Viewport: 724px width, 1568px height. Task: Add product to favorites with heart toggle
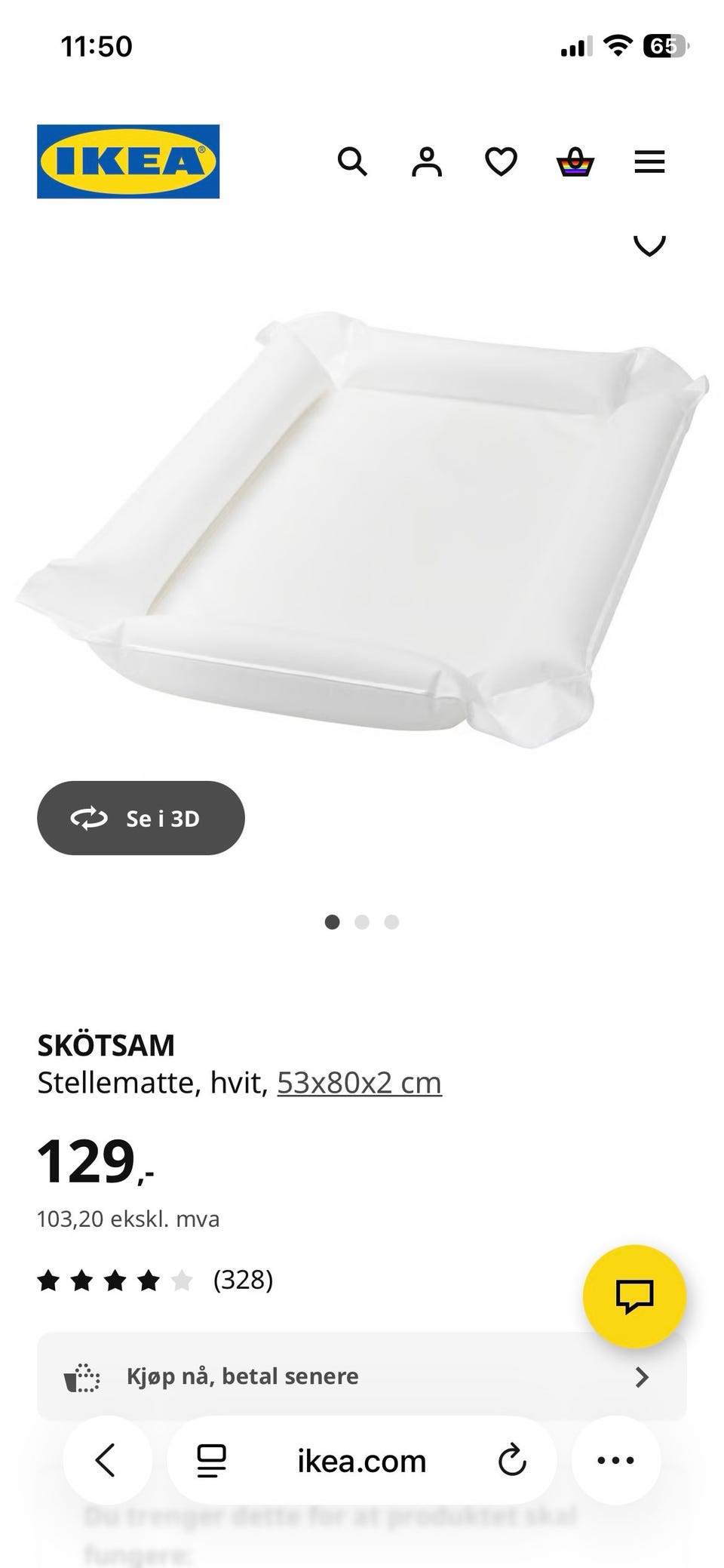[649, 245]
